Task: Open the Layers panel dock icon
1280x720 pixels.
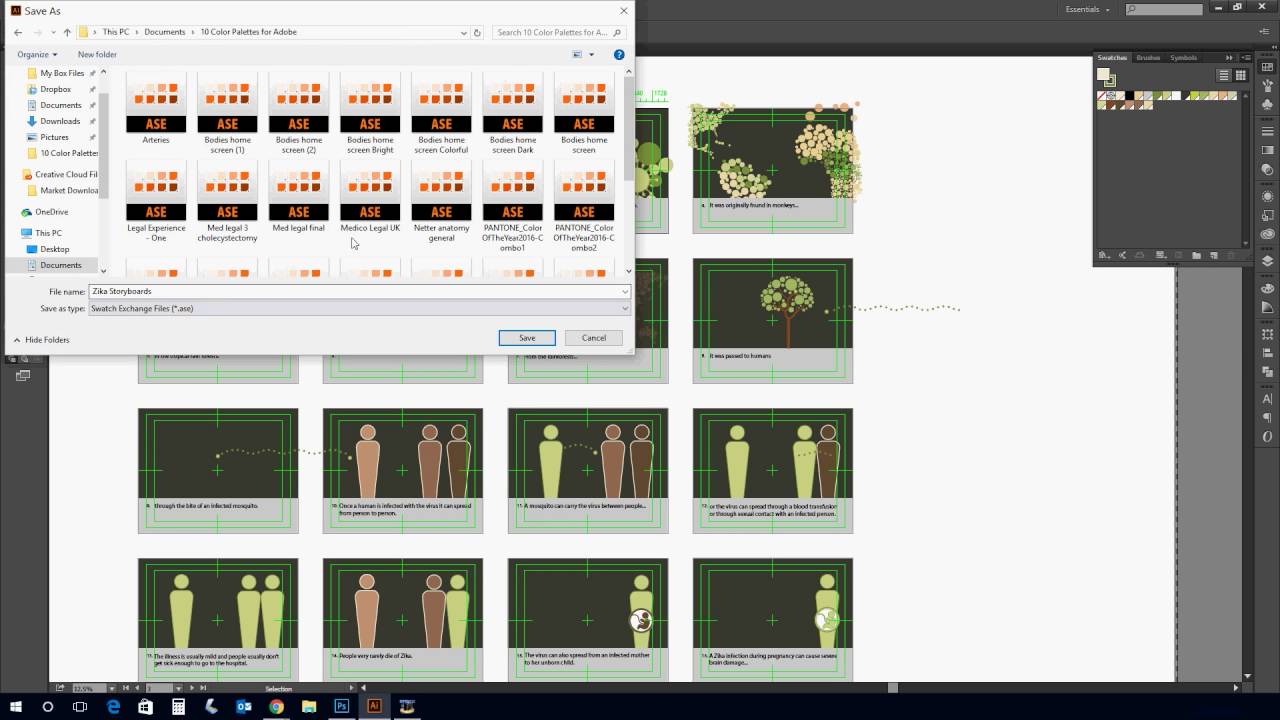Action: click(1268, 260)
